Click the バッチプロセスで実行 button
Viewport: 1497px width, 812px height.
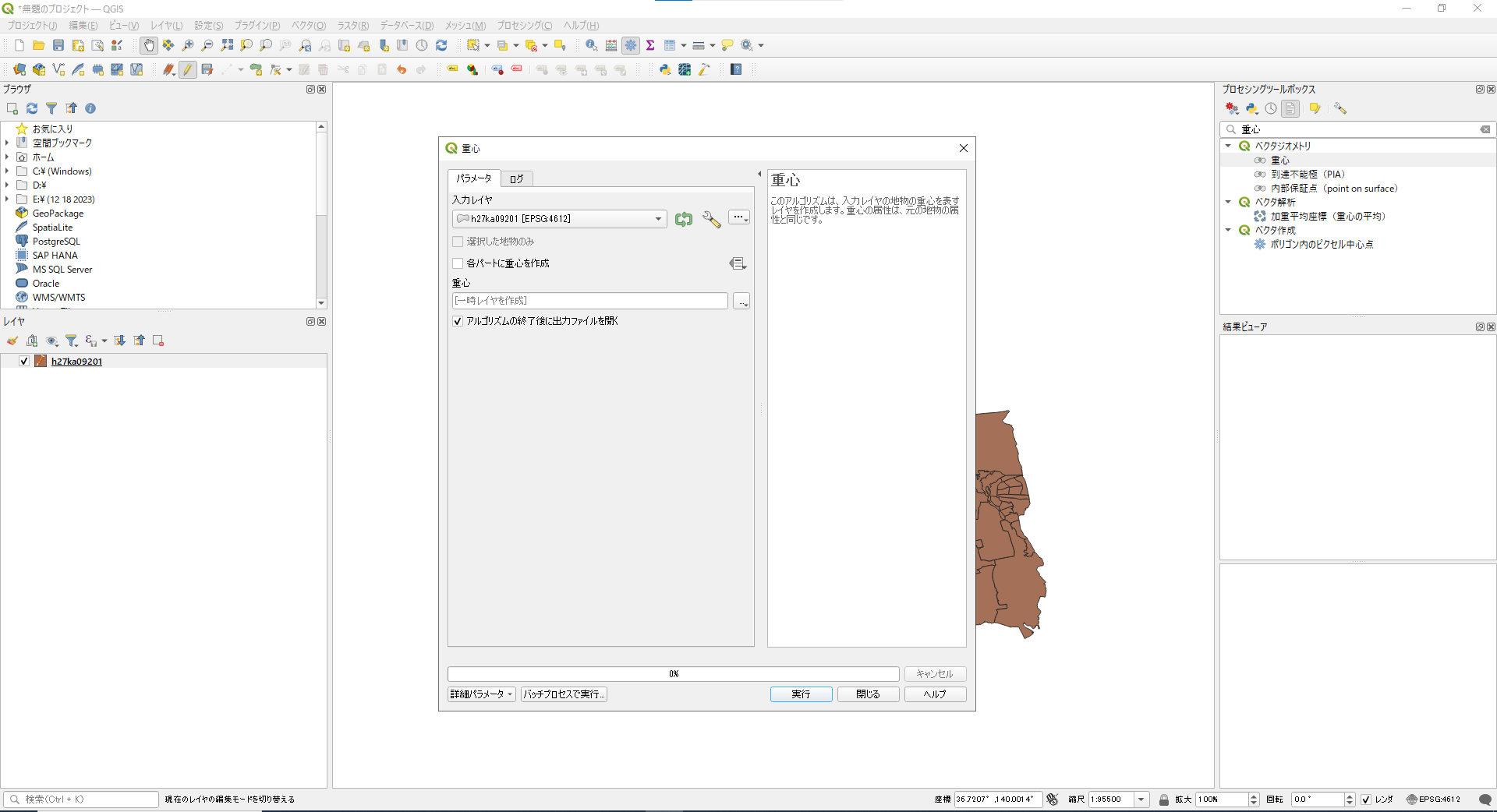point(564,694)
